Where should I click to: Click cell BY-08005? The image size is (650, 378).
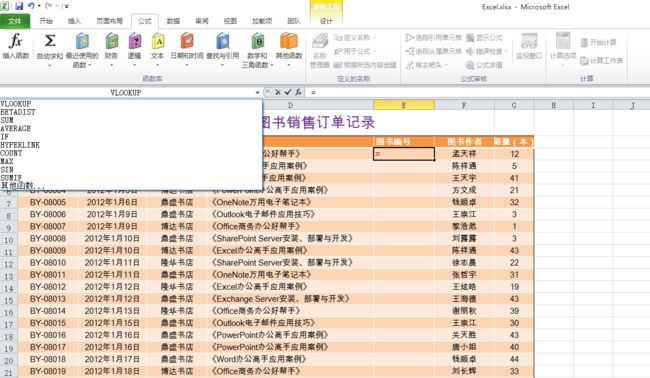pos(48,202)
